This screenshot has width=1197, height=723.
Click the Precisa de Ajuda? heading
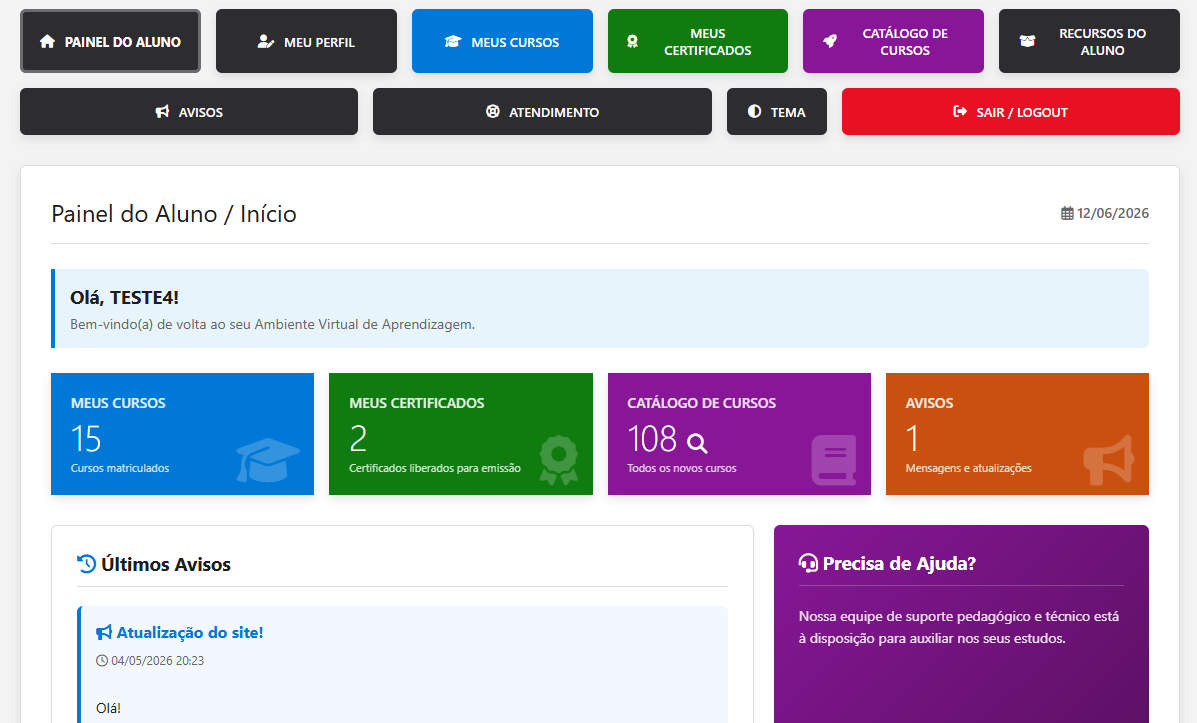899,563
